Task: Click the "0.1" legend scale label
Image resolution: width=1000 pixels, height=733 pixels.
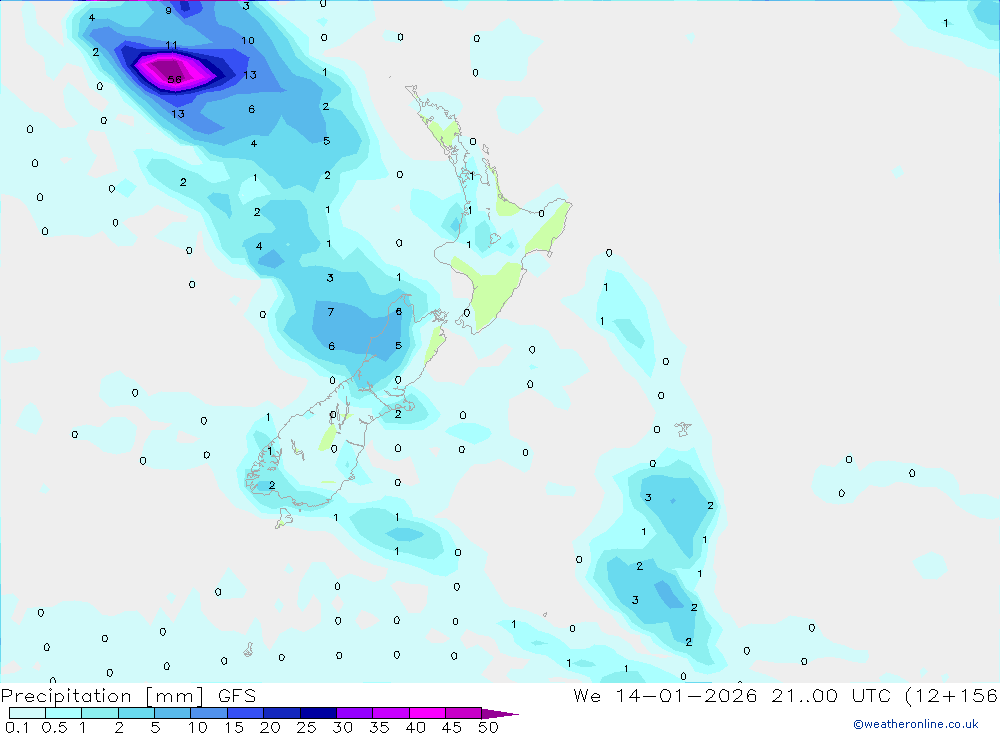Action: pyautogui.click(x=17, y=727)
